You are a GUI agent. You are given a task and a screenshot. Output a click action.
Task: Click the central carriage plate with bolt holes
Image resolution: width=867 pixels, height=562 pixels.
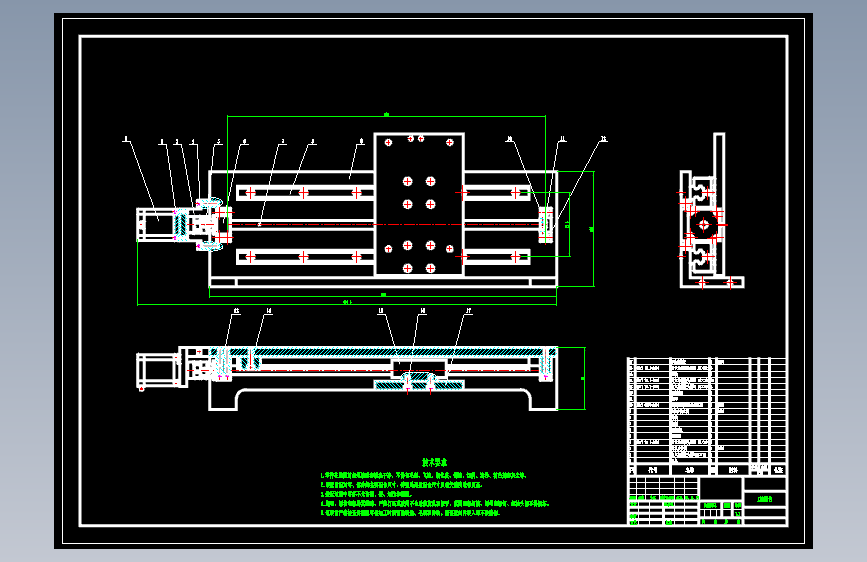click(419, 204)
